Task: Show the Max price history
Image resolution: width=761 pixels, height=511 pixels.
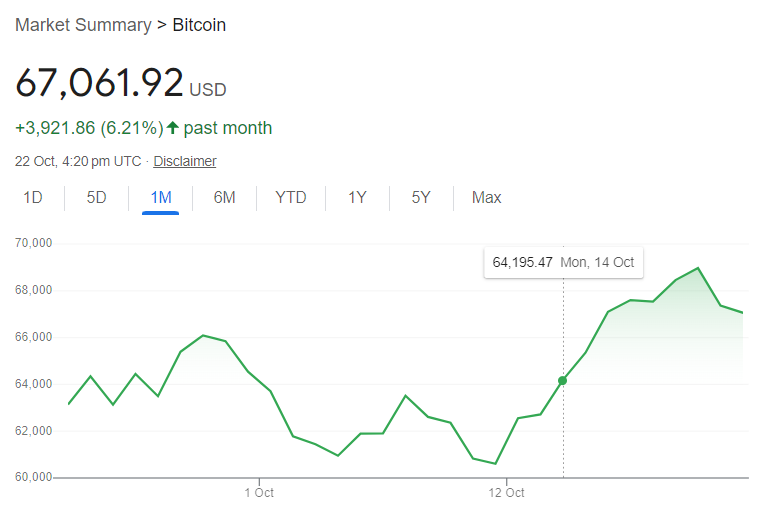Action: tap(486, 197)
